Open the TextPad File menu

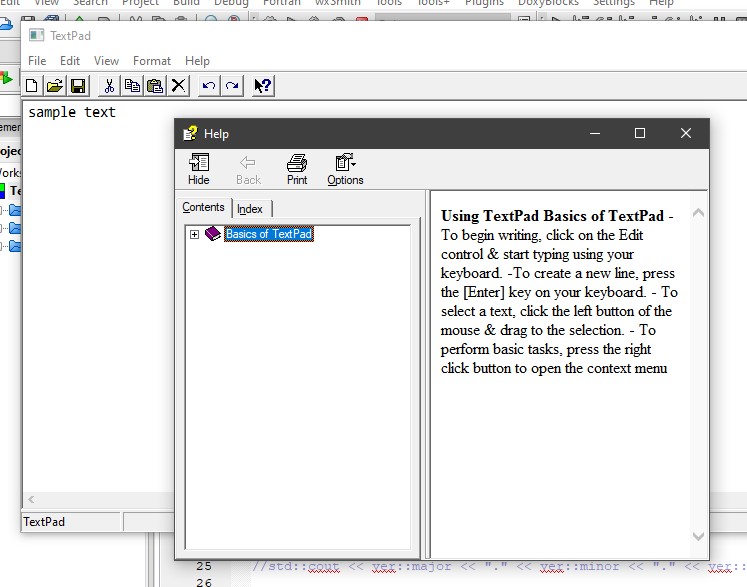click(x=37, y=61)
